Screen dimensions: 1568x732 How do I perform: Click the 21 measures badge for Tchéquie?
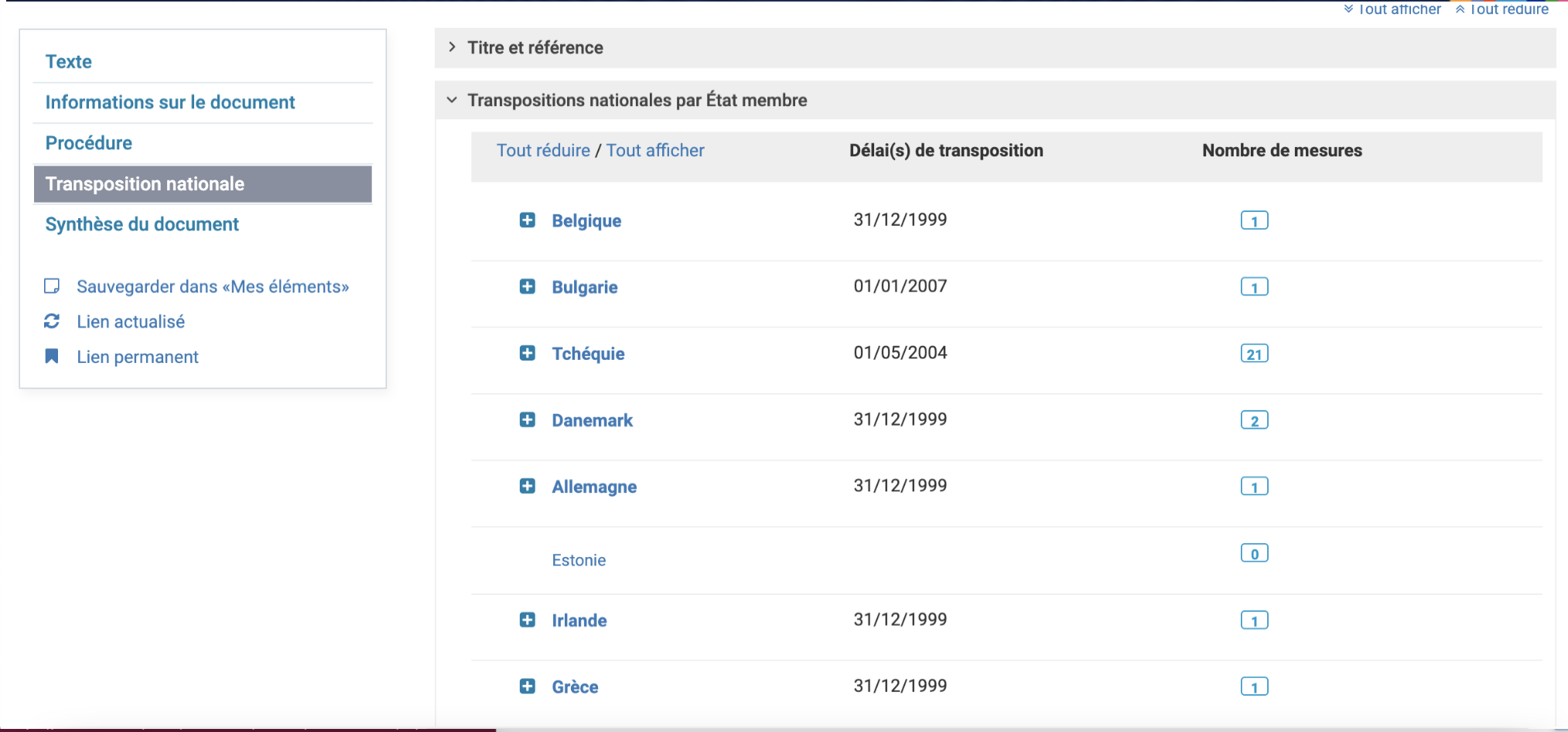(1254, 354)
